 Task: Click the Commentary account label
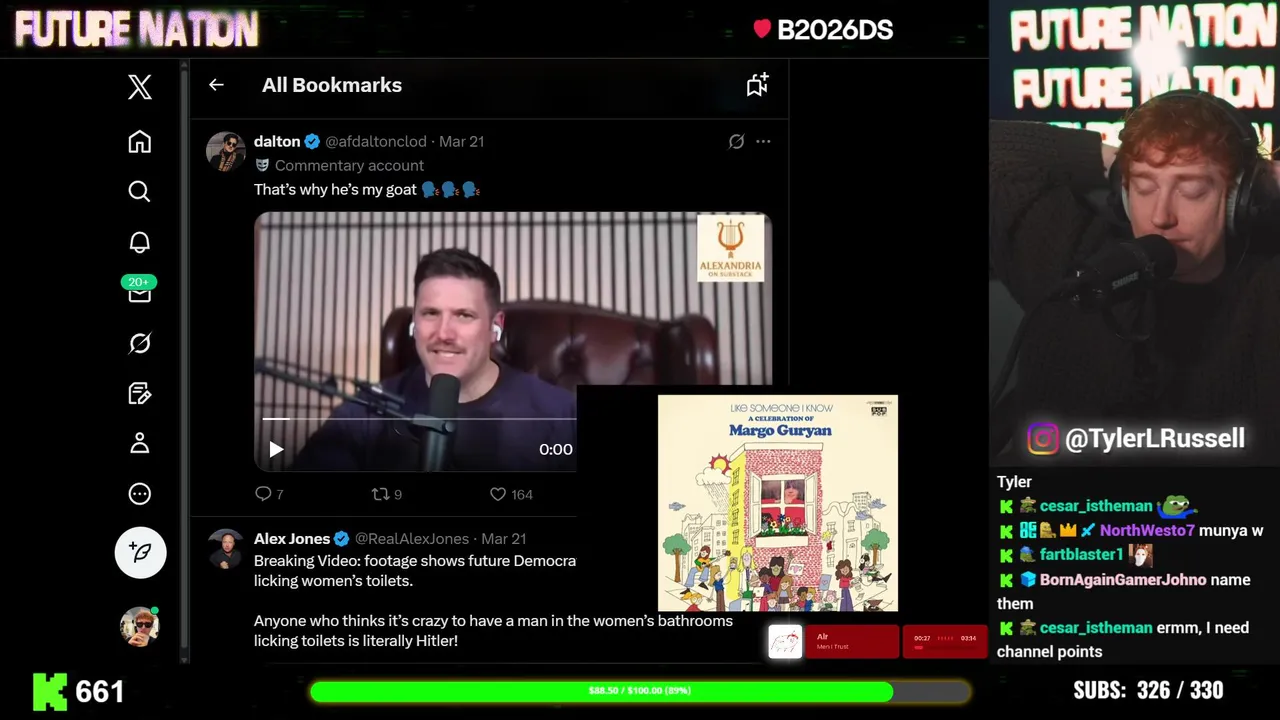click(349, 165)
